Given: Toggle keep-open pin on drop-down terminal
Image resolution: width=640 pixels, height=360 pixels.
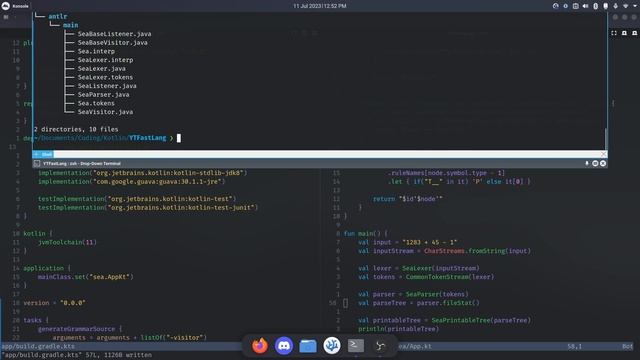Looking at the screenshot, I should point(587,163).
